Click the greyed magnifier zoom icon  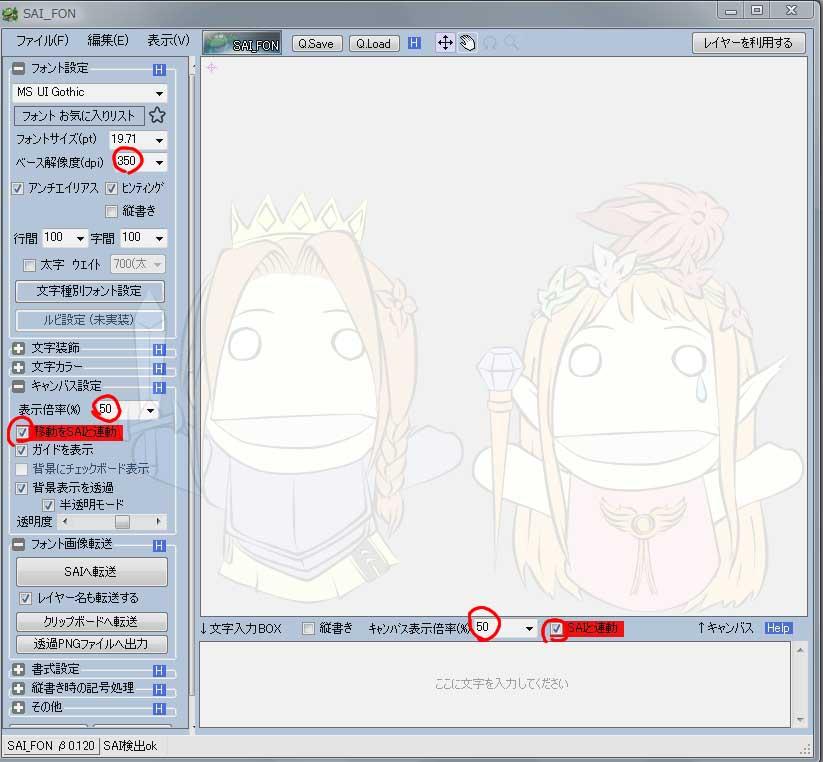511,43
